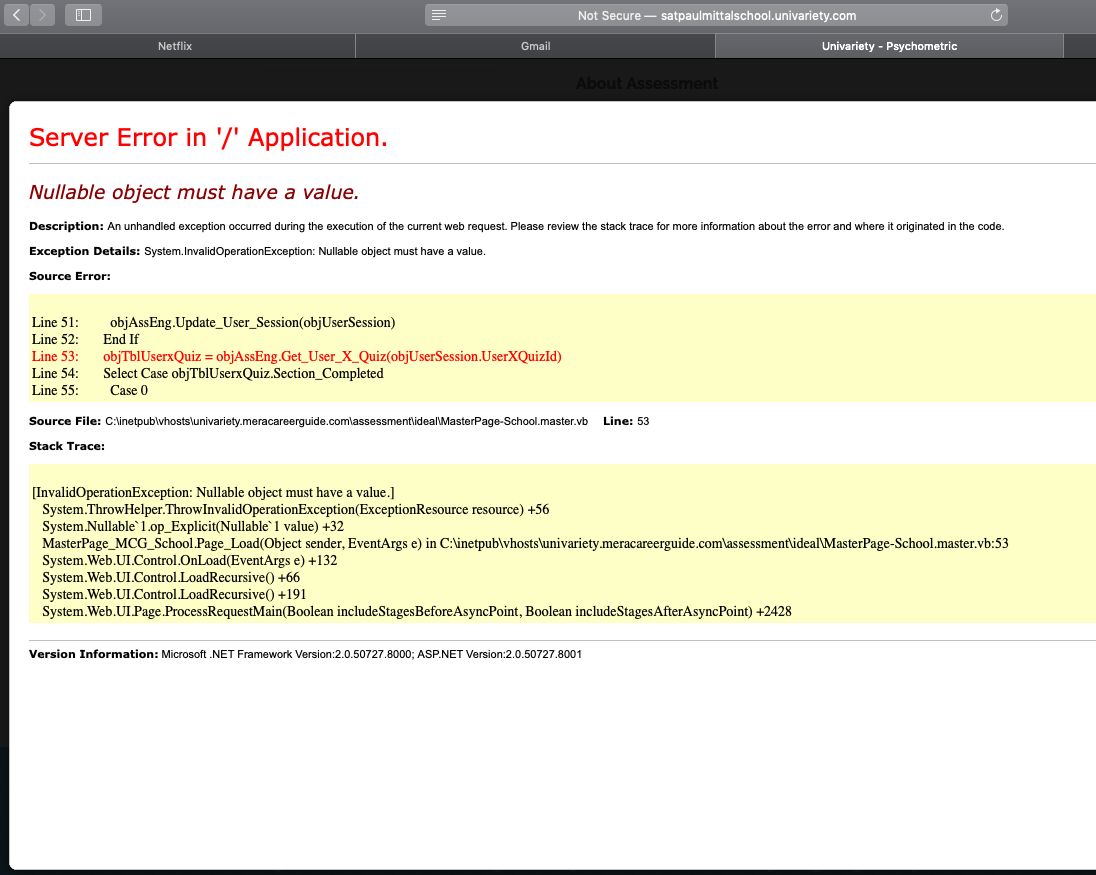Toggle the Safari sidebar button
The width and height of the screenshot is (1096, 875).
pos(83,15)
